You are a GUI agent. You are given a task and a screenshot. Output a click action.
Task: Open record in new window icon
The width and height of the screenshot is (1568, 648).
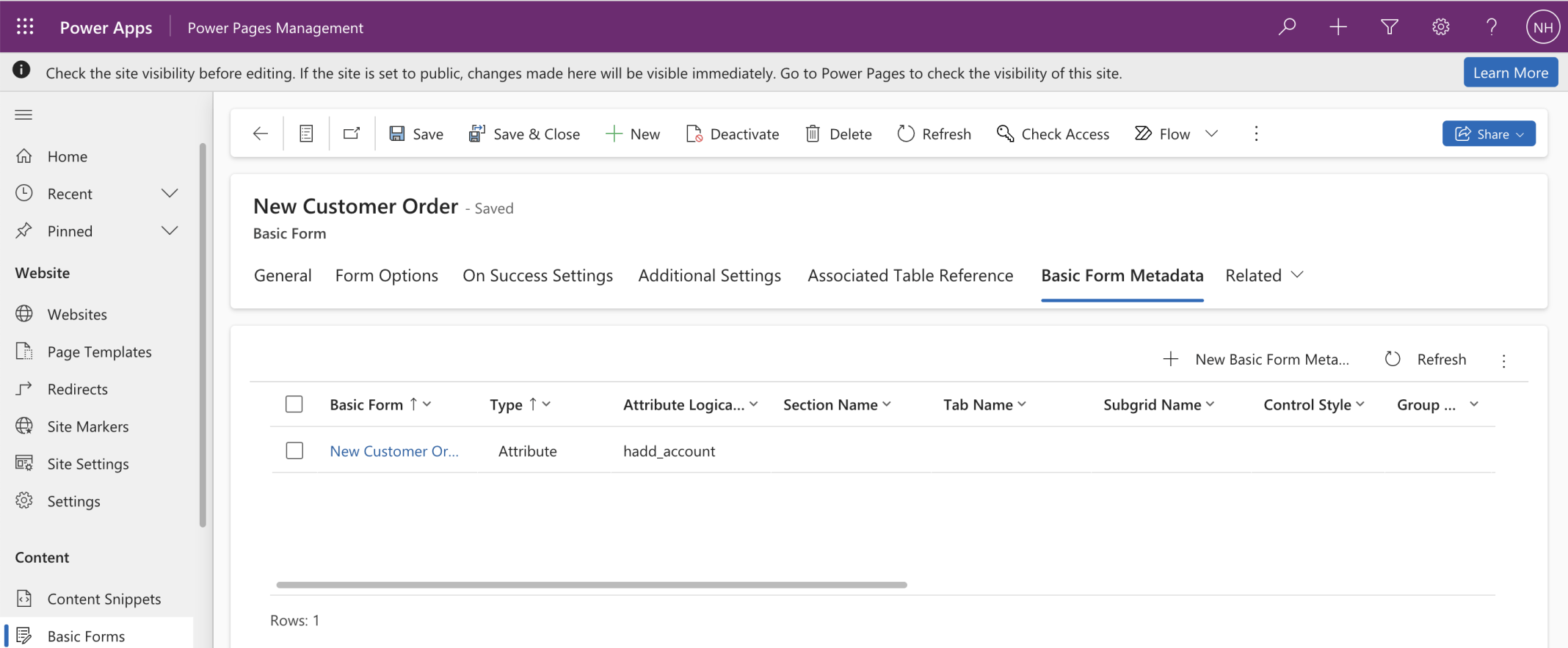pyautogui.click(x=352, y=134)
